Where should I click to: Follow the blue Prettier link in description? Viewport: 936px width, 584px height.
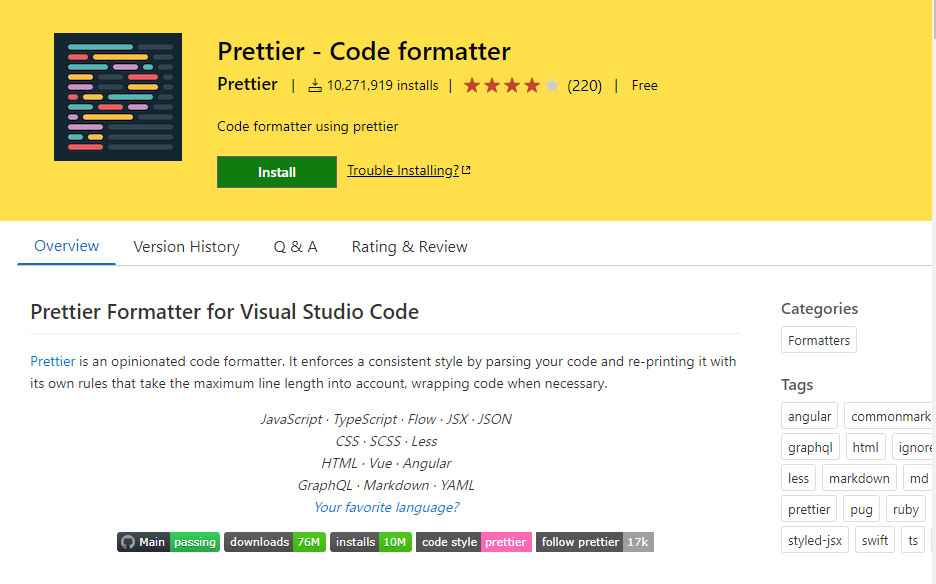pos(53,361)
